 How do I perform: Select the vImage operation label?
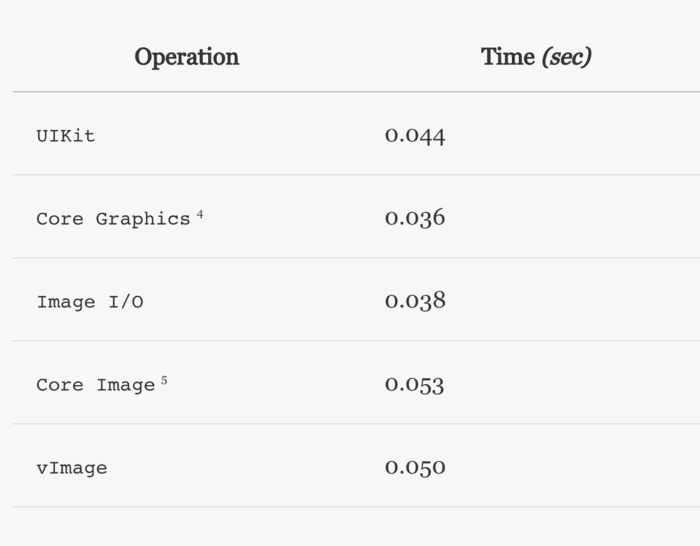point(72,468)
